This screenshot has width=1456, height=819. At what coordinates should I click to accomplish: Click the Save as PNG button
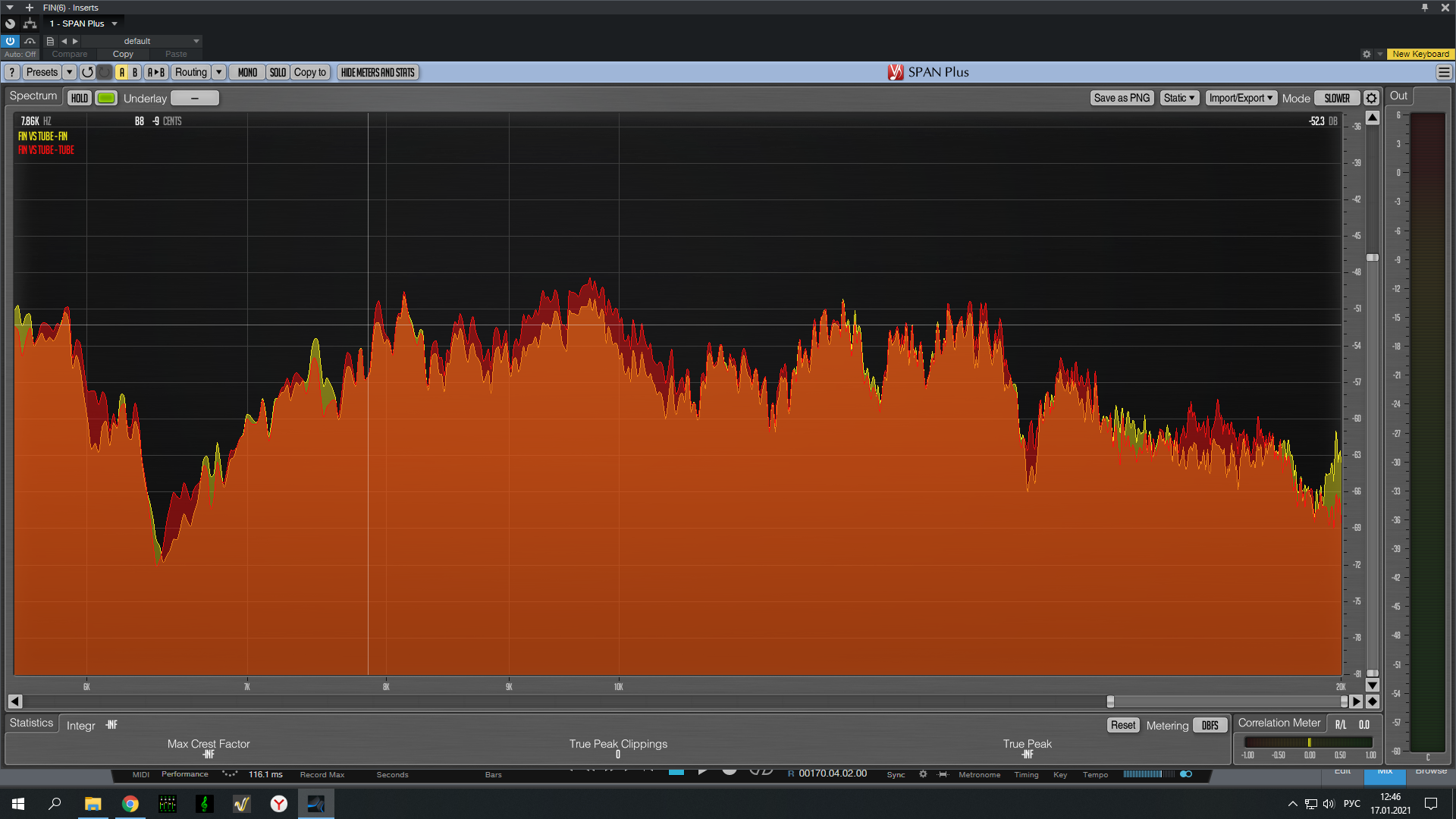click(1122, 98)
